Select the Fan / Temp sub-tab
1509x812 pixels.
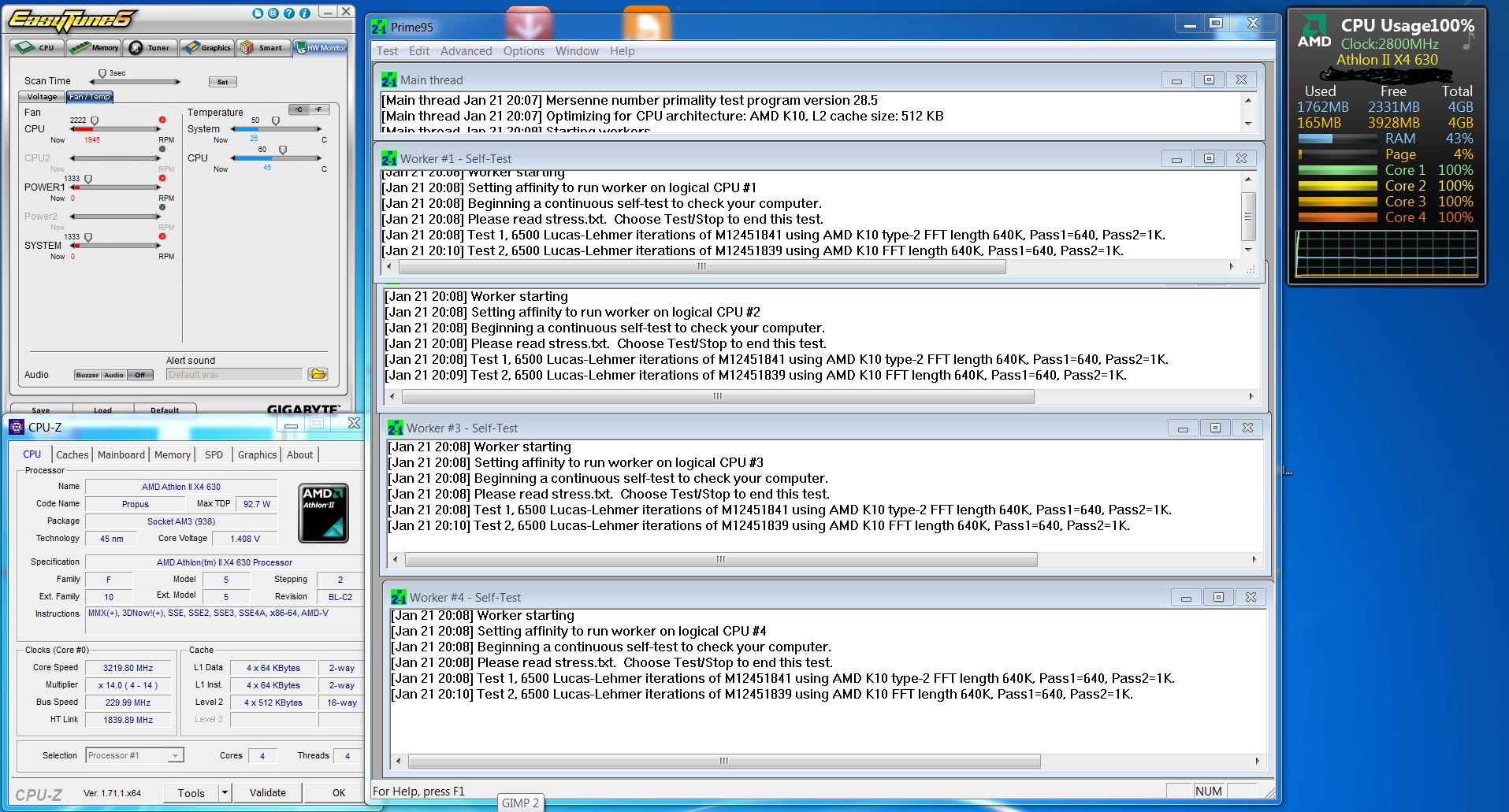point(90,97)
